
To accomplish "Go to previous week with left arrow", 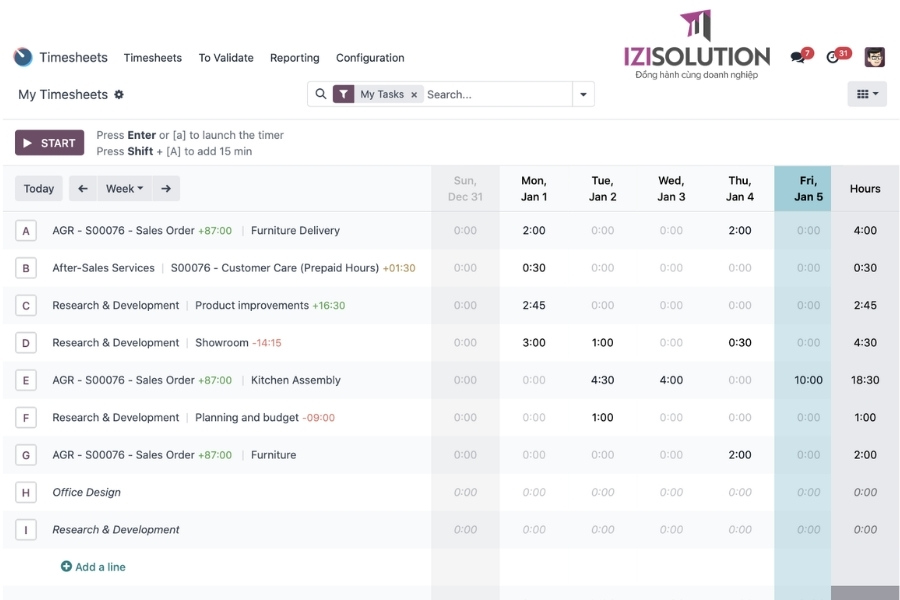I will coord(83,188).
